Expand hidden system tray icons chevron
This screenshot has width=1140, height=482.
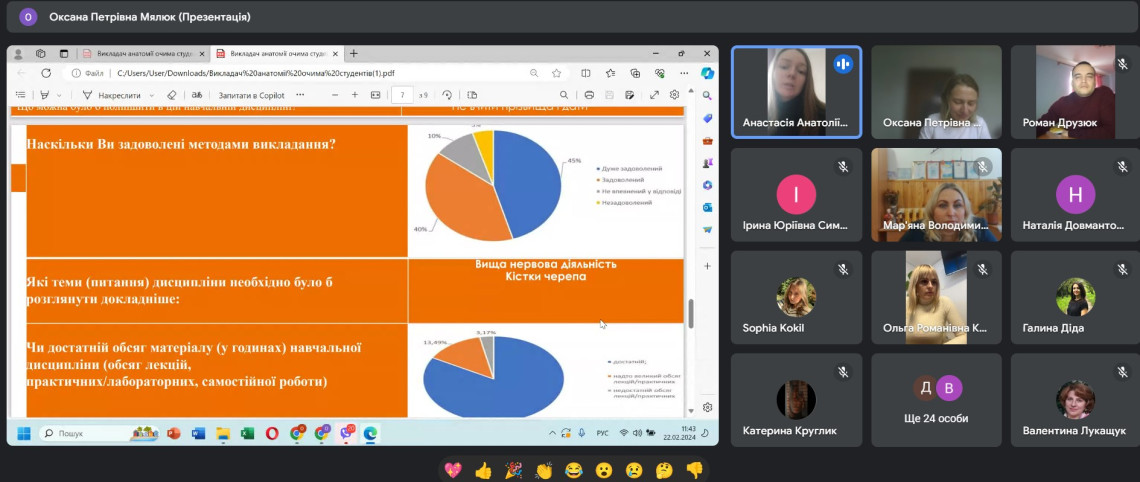click(553, 433)
